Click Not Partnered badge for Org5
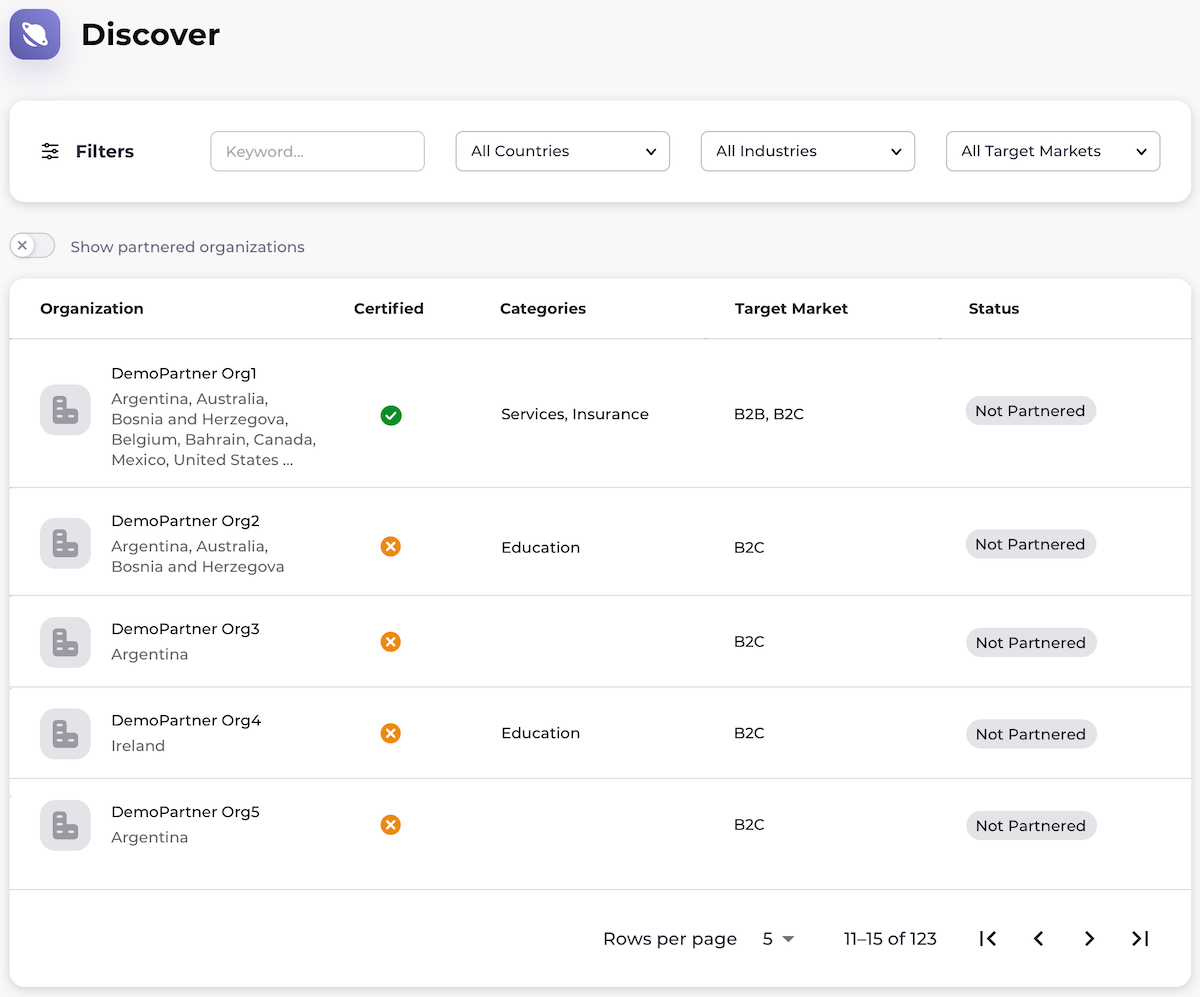The height and width of the screenshot is (997, 1200). click(x=1031, y=825)
